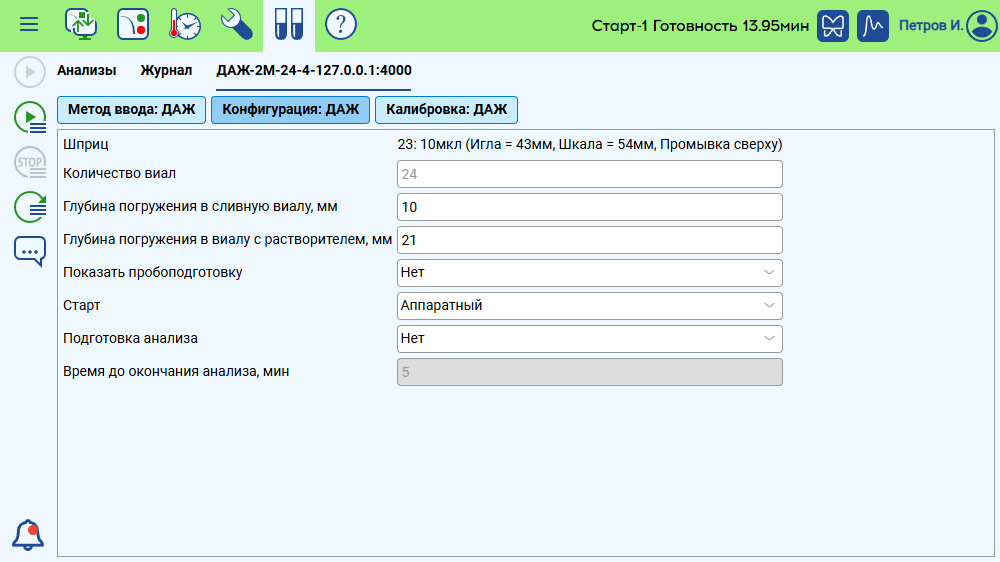Open the wrench settings tool
The width and height of the screenshot is (1000, 562).
coord(236,25)
